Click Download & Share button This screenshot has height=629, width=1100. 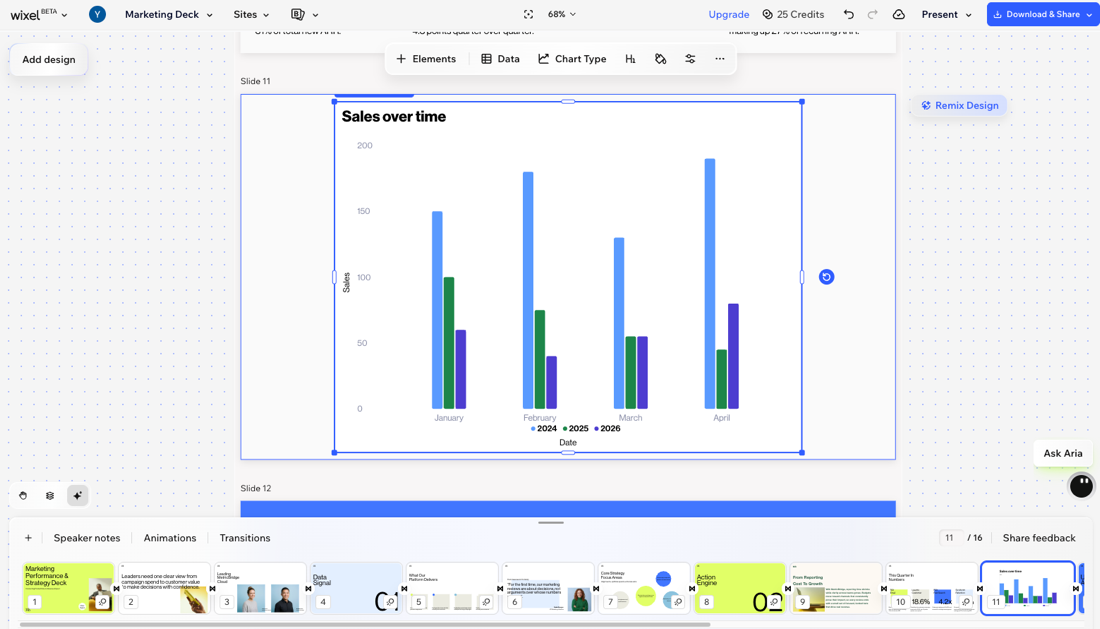(1042, 14)
